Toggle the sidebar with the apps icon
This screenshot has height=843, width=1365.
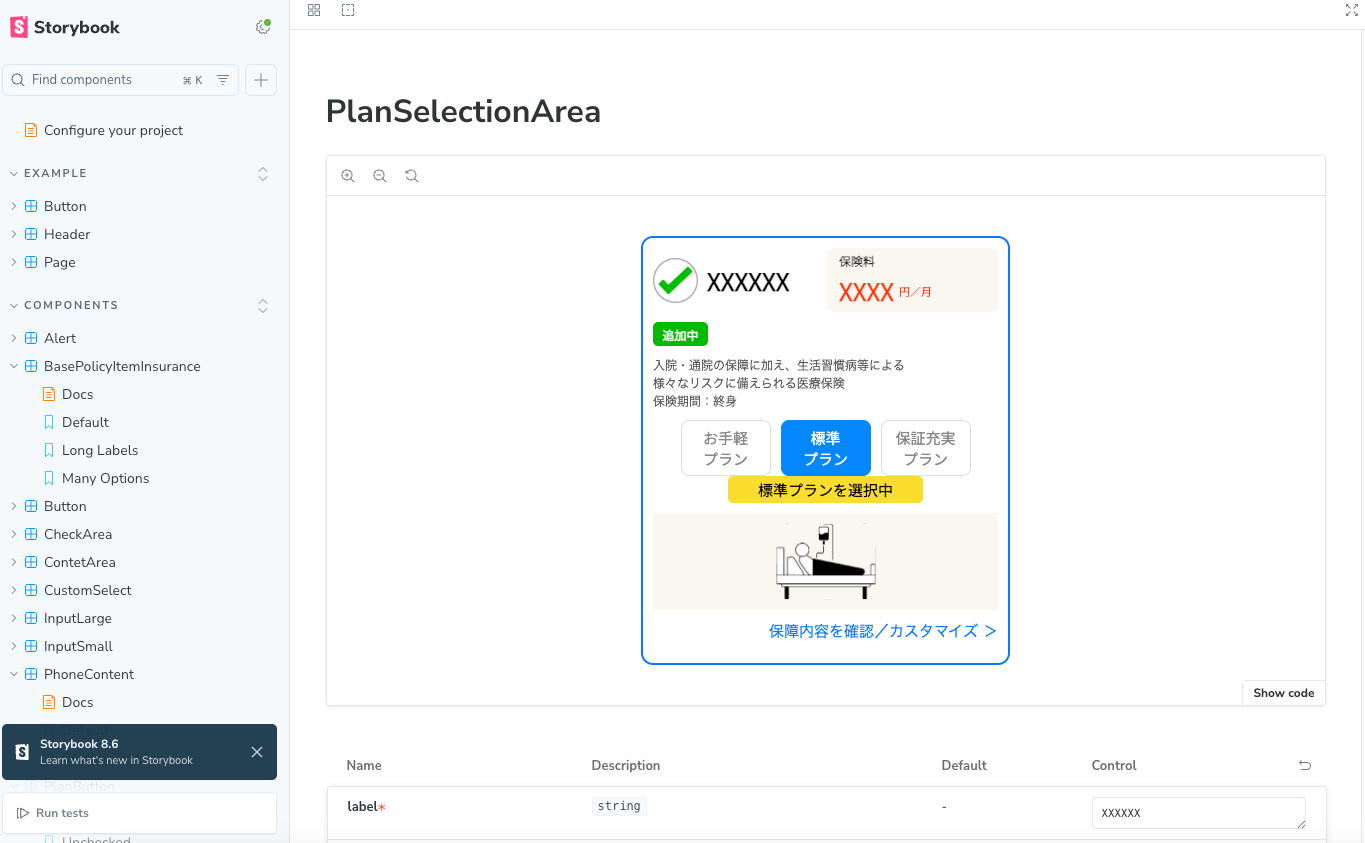(x=314, y=10)
